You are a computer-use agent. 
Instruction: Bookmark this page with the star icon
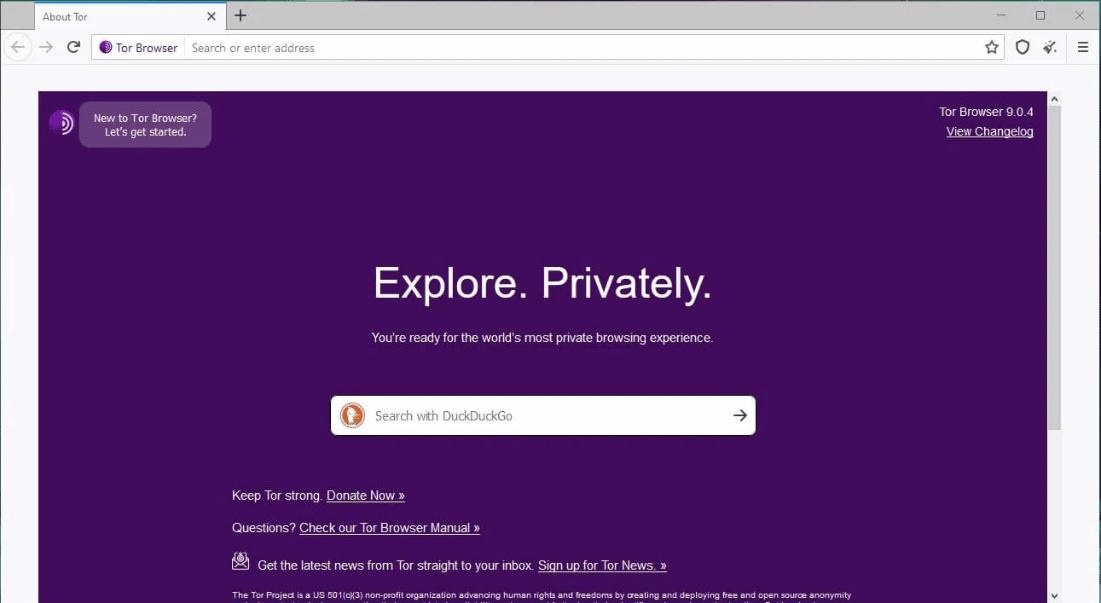[991, 47]
